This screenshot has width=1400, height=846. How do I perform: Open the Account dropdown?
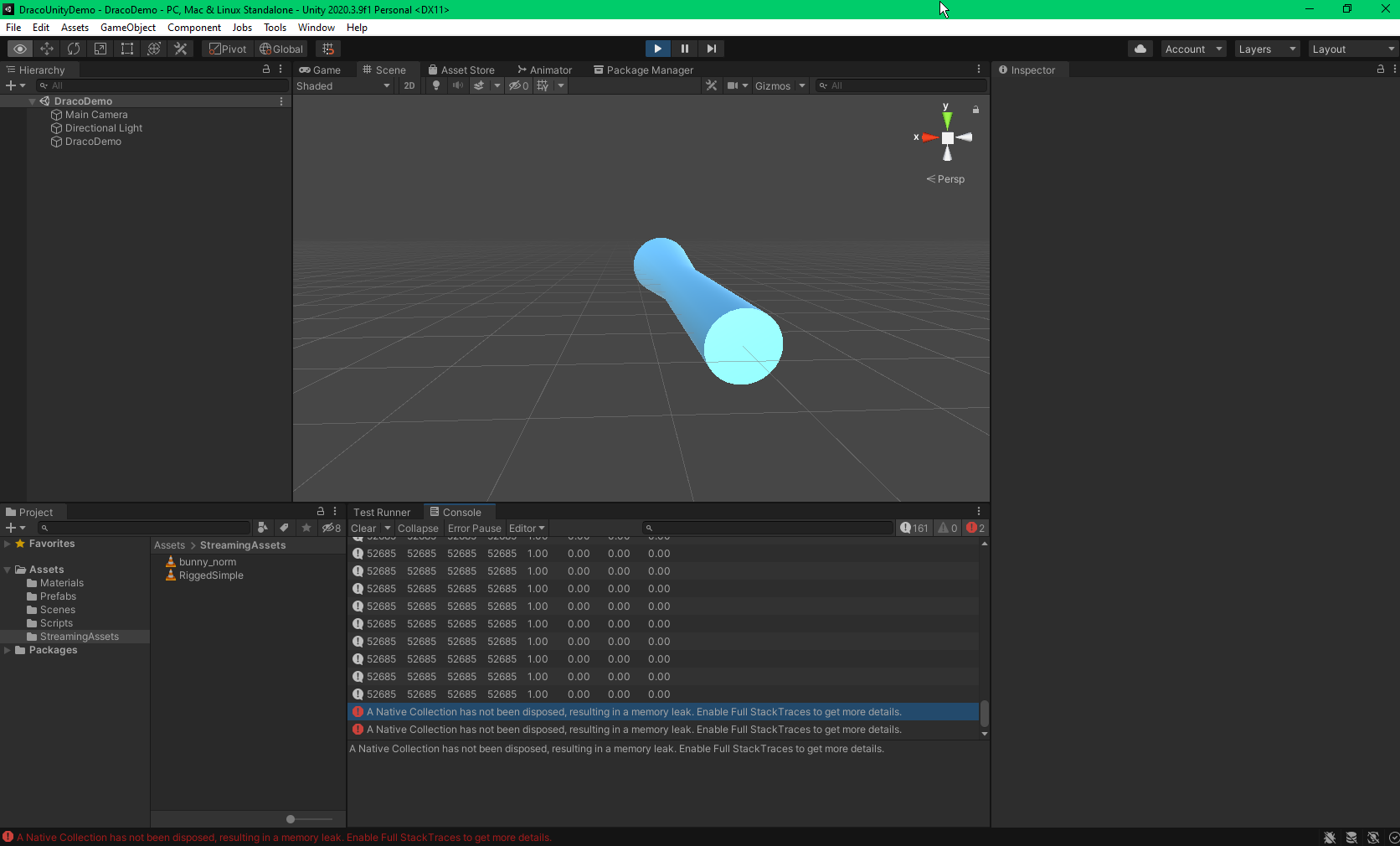(x=1193, y=49)
